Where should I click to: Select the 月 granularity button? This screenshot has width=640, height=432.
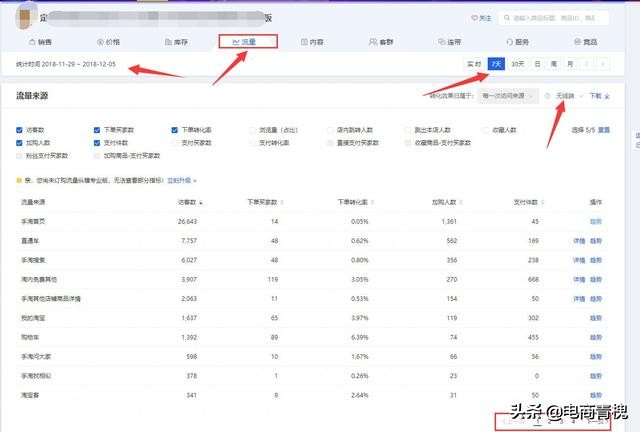[x=570, y=64]
